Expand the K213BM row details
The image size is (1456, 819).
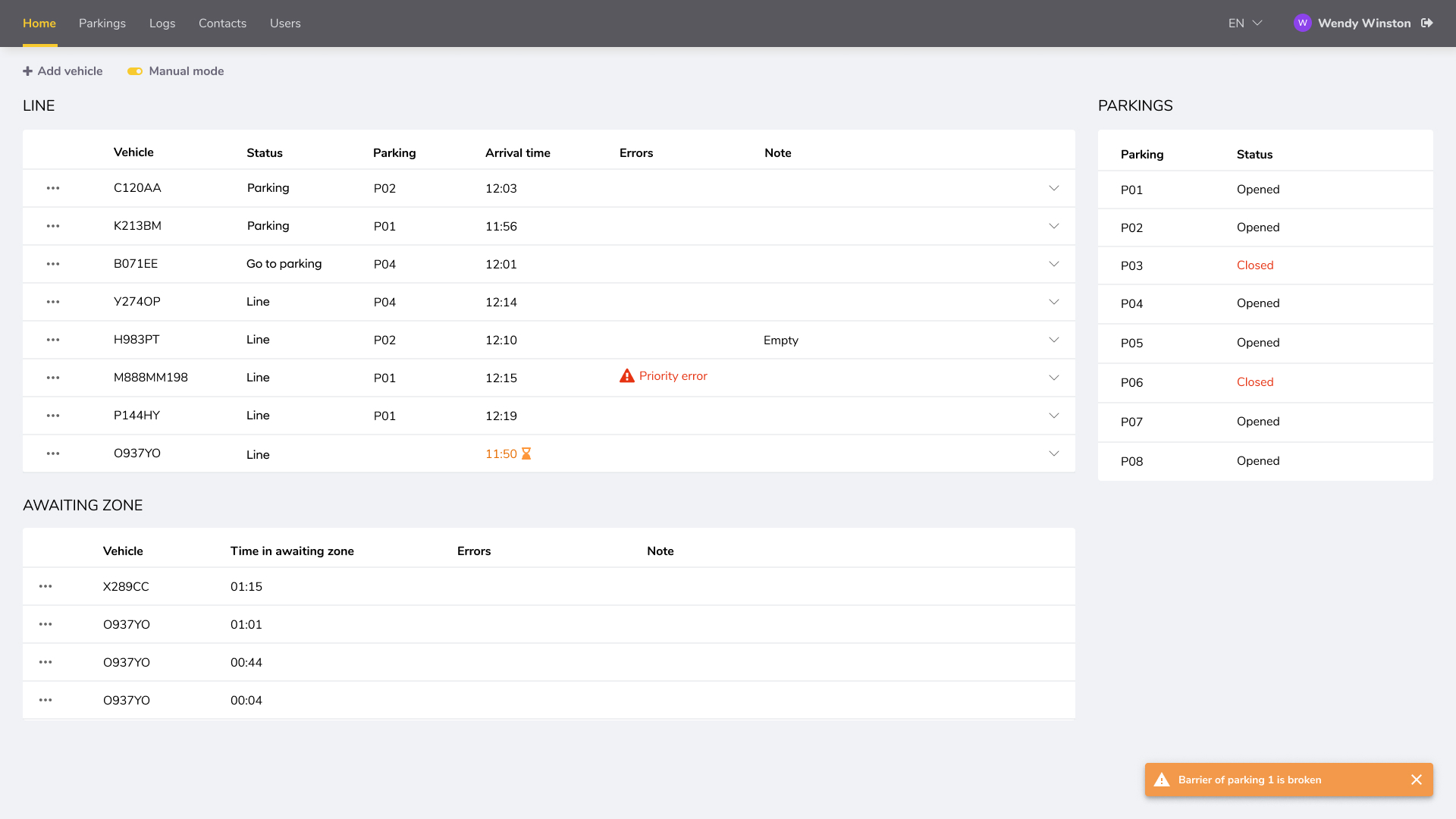point(1053,226)
